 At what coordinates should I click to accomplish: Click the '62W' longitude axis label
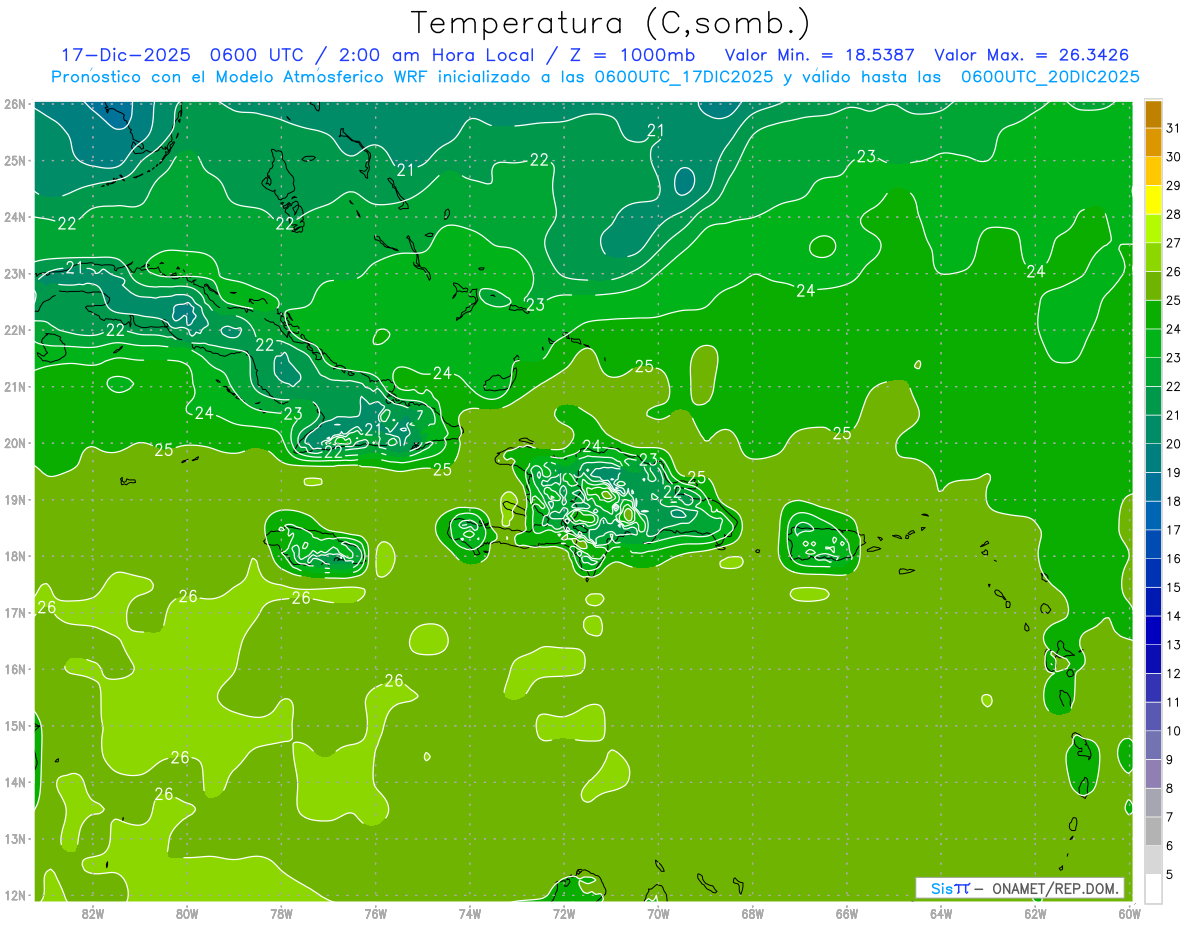click(x=1035, y=913)
